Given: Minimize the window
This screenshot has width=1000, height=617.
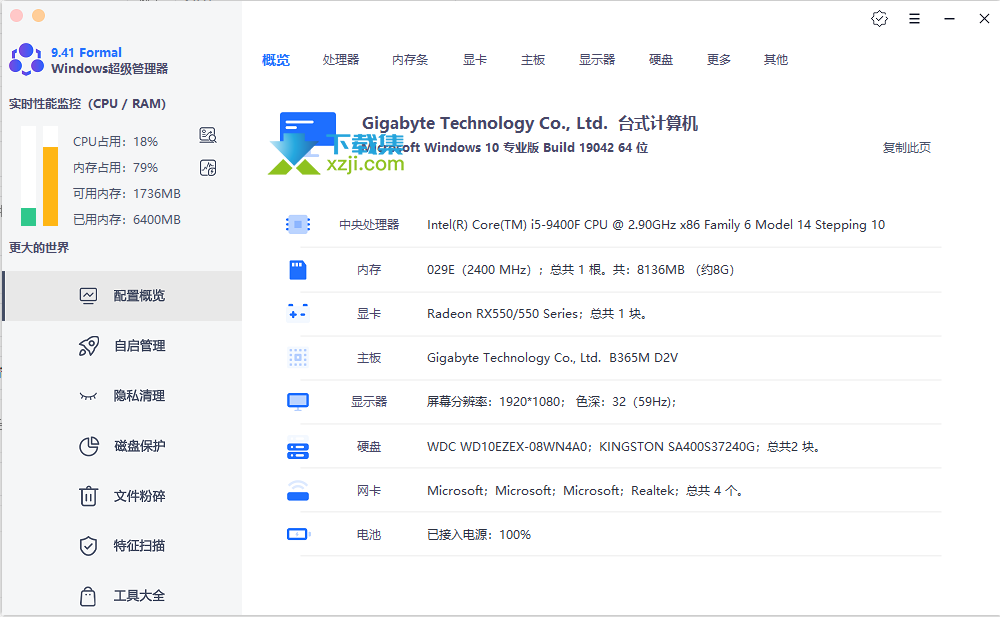Looking at the screenshot, I should 950,19.
